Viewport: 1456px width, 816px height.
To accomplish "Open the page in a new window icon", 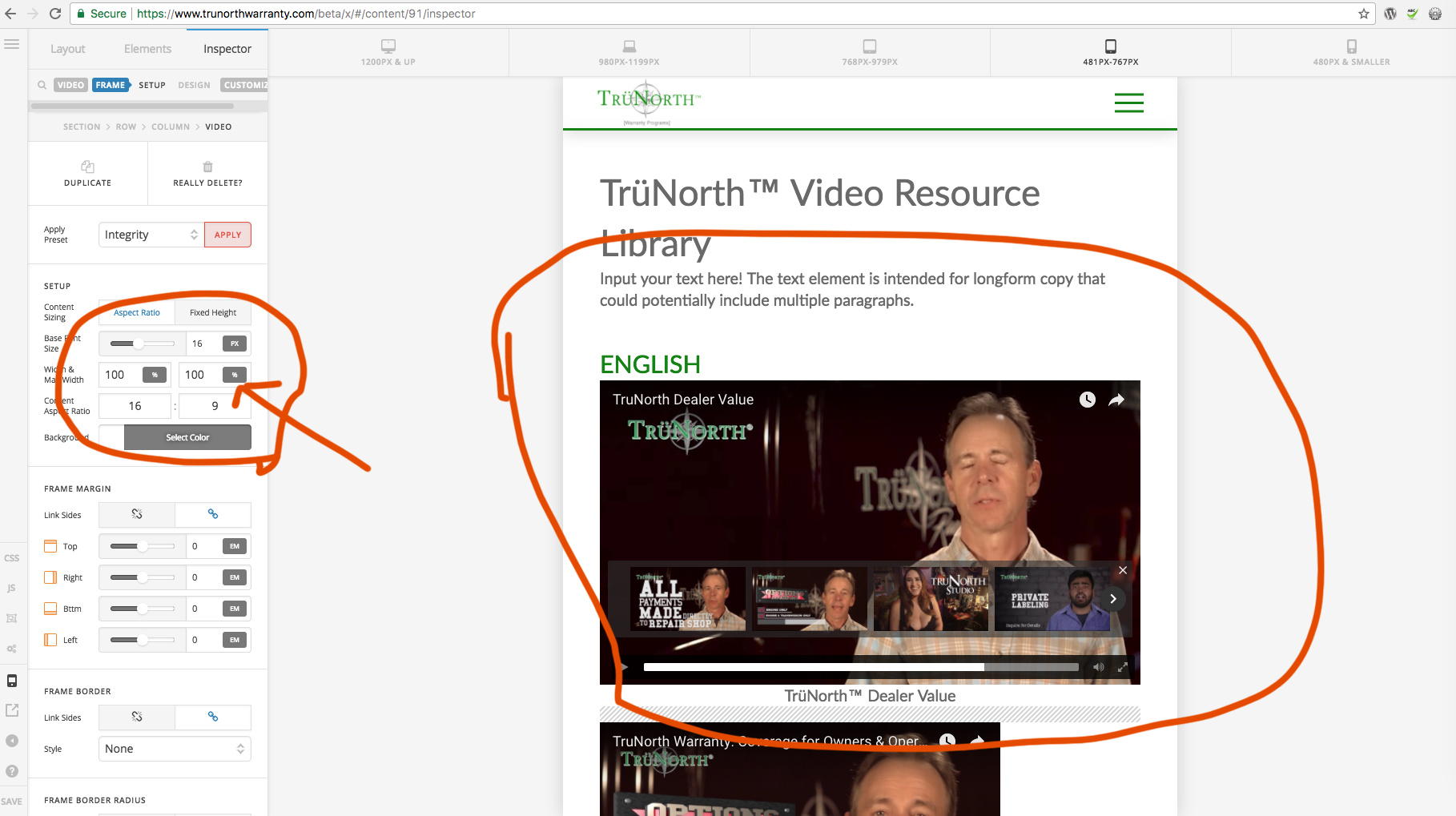I will tap(12, 710).
